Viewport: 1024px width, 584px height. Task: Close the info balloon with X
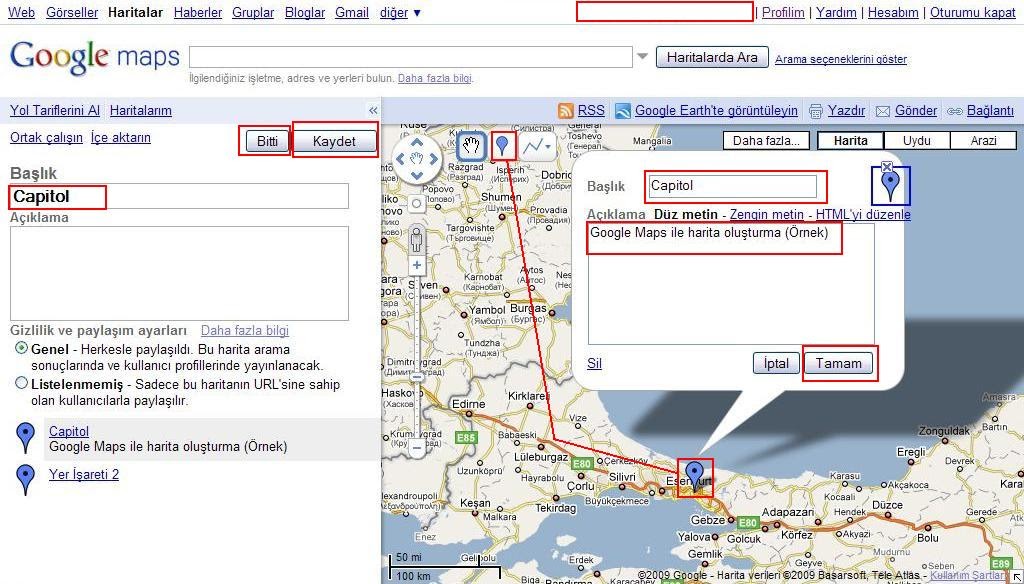[887, 167]
